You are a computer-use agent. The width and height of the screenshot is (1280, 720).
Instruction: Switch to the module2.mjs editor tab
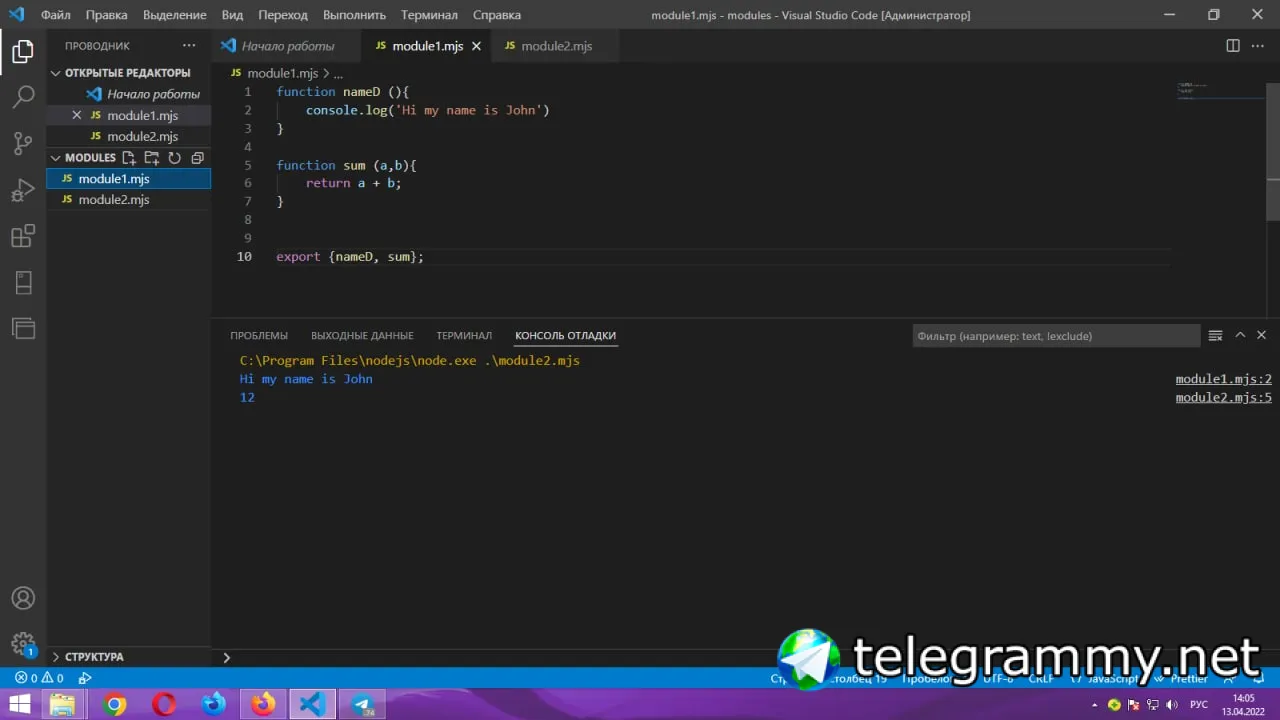pos(556,46)
